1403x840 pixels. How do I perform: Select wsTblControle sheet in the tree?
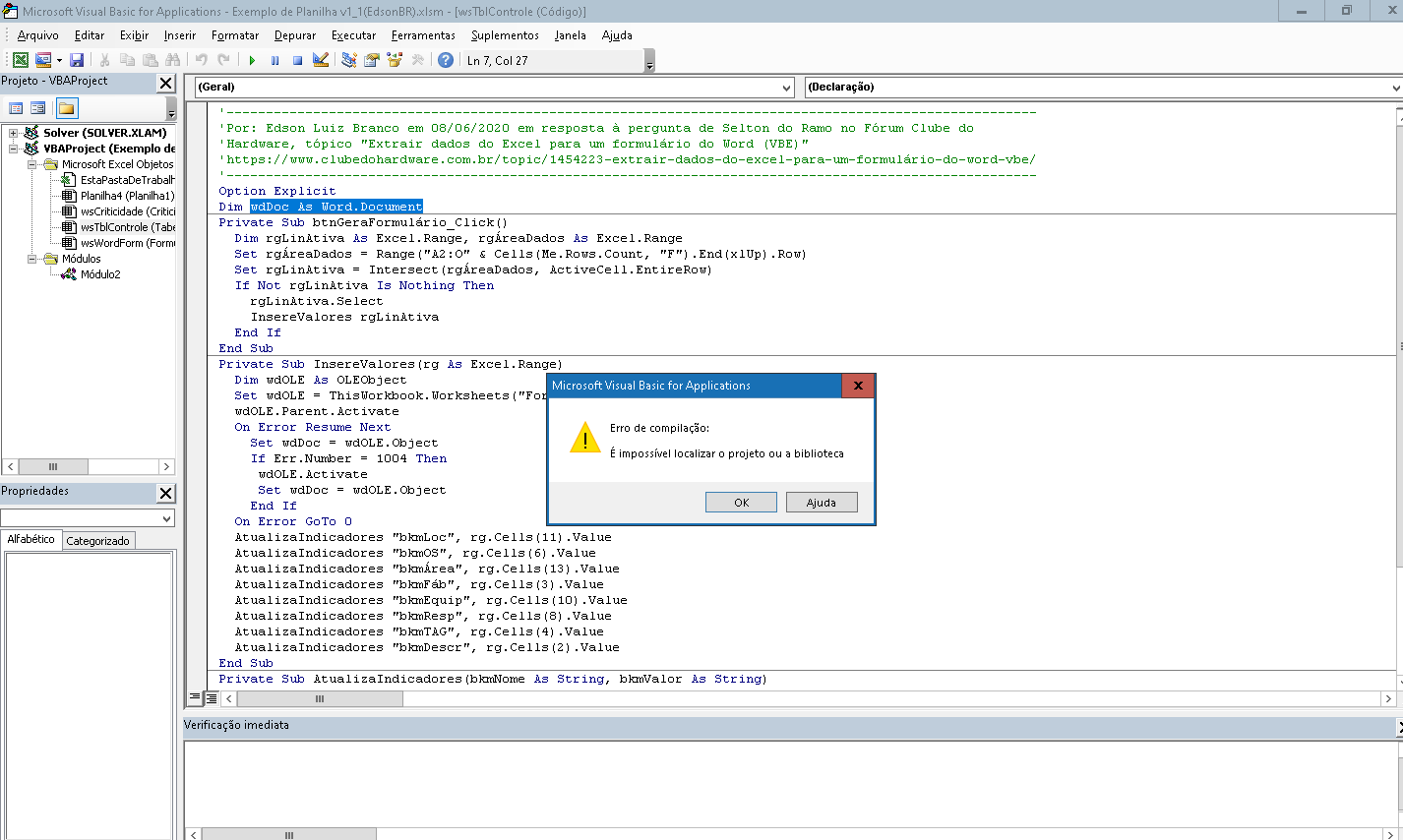click(x=127, y=227)
